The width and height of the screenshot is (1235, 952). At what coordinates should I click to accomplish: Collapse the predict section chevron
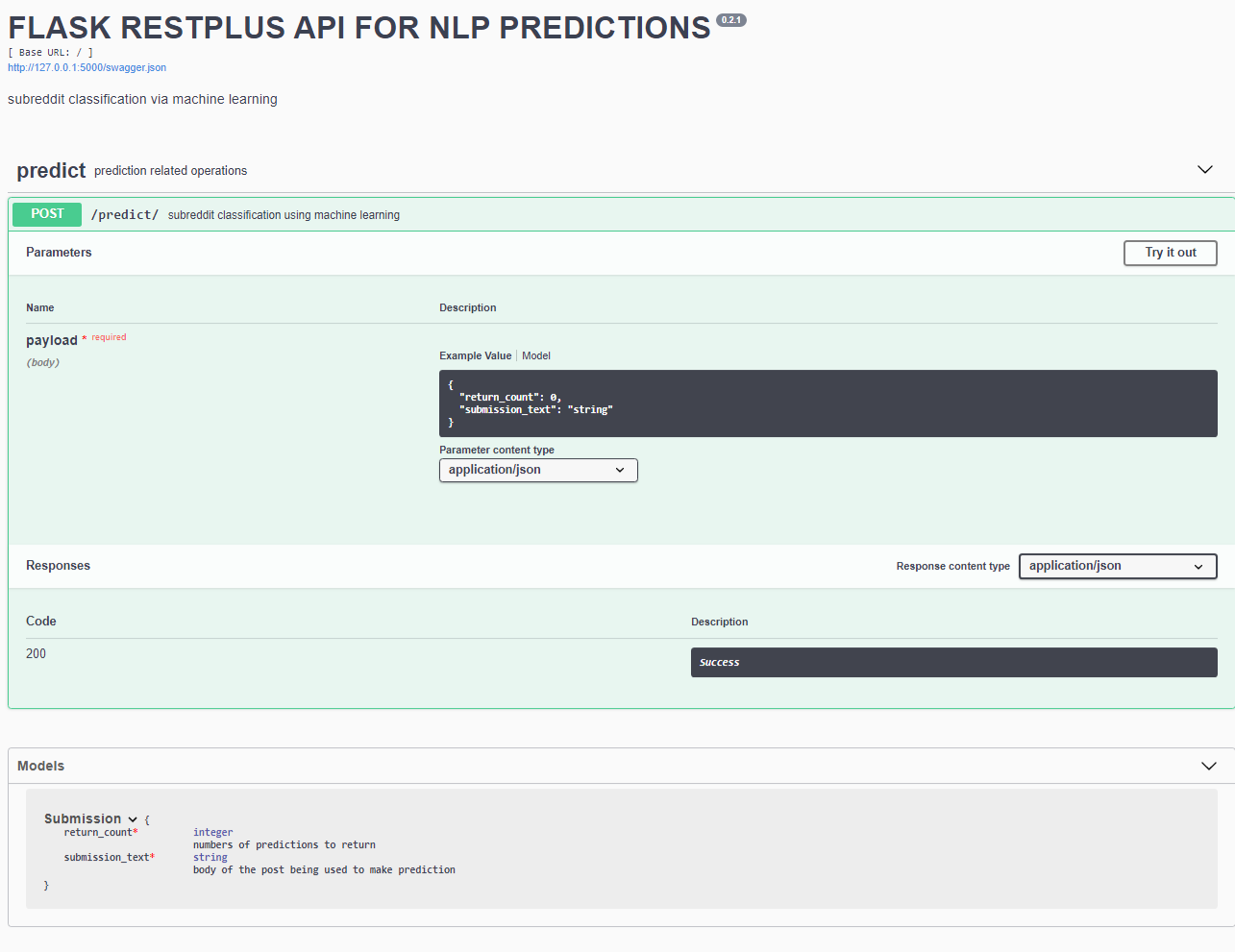pos(1204,170)
